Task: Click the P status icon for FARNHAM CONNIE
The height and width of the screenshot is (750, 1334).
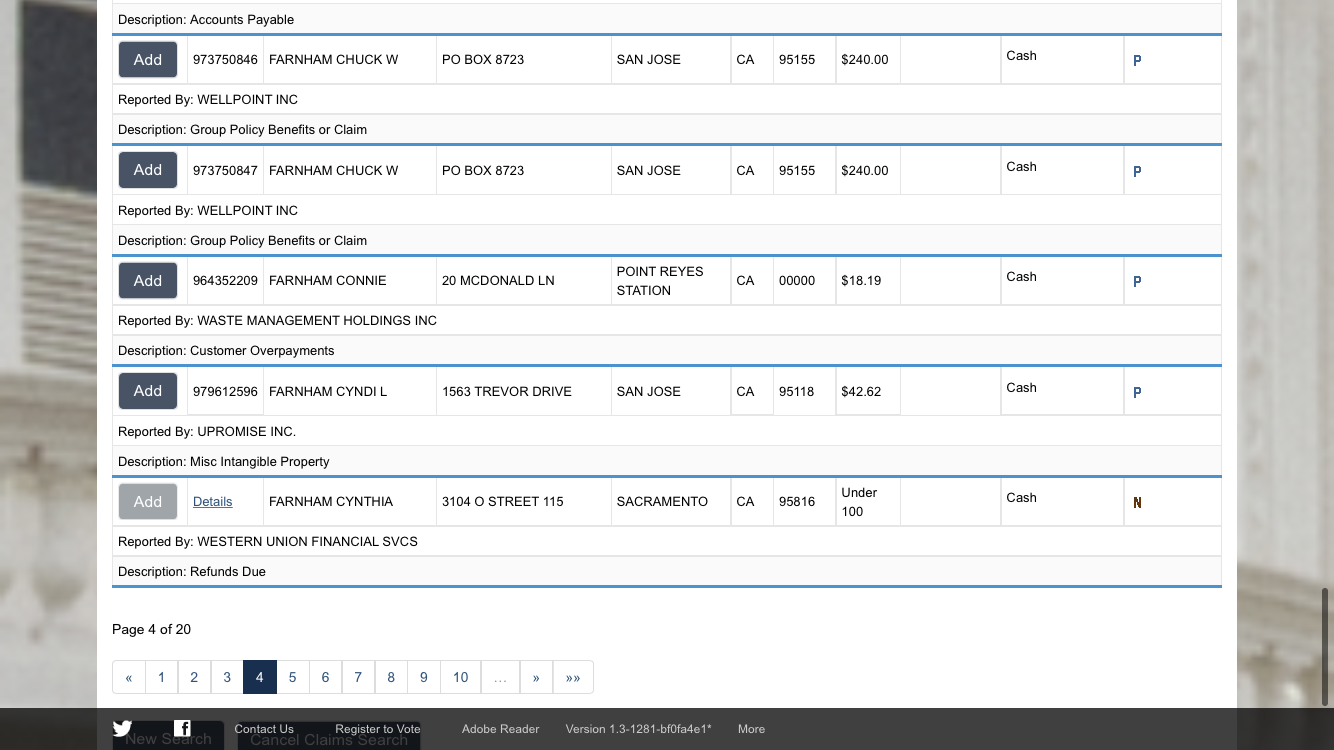Action: click(x=1137, y=281)
